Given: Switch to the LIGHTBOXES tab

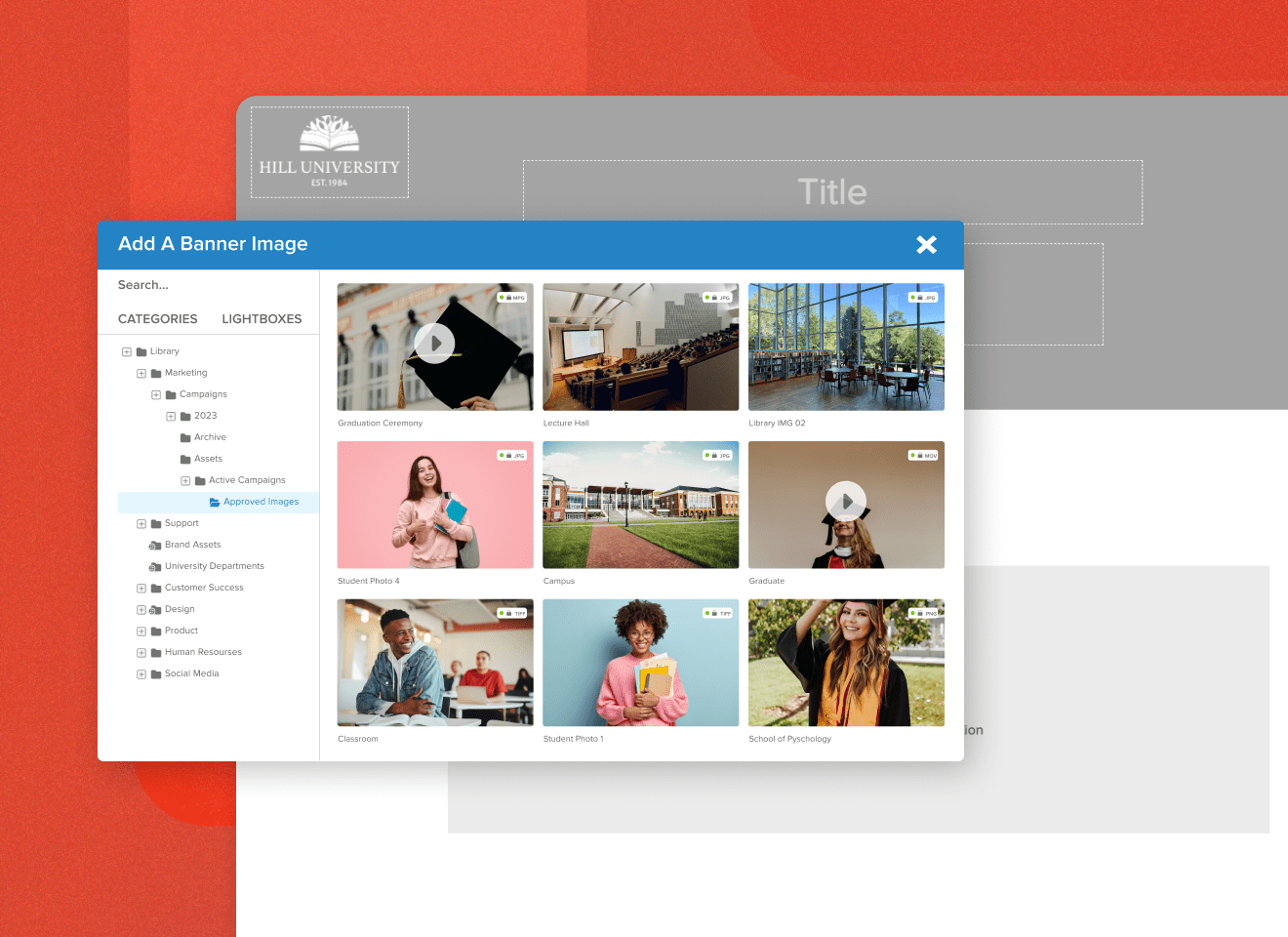Looking at the screenshot, I should pyautogui.click(x=262, y=319).
